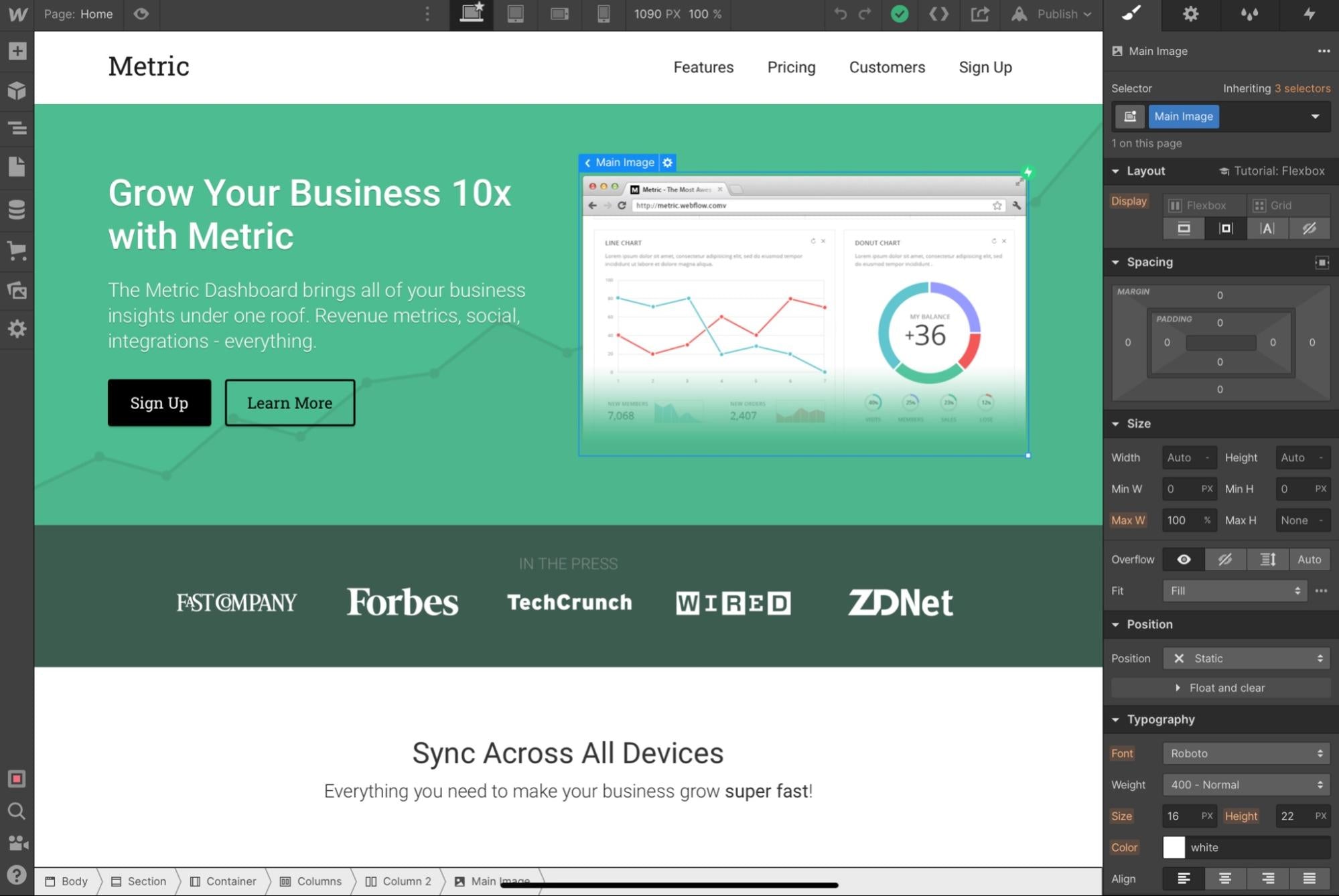Toggle the element visibility eye icon
The width and height of the screenshot is (1339, 896).
1184,559
